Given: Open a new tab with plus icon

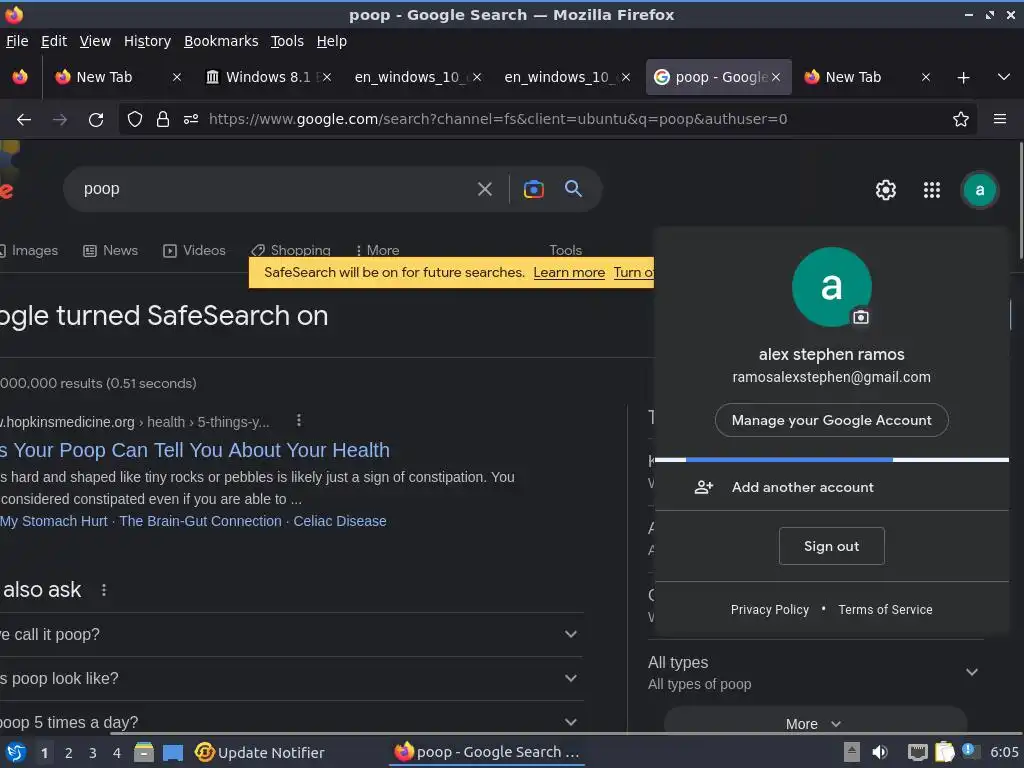Looking at the screenshot, I should [963, 78].
